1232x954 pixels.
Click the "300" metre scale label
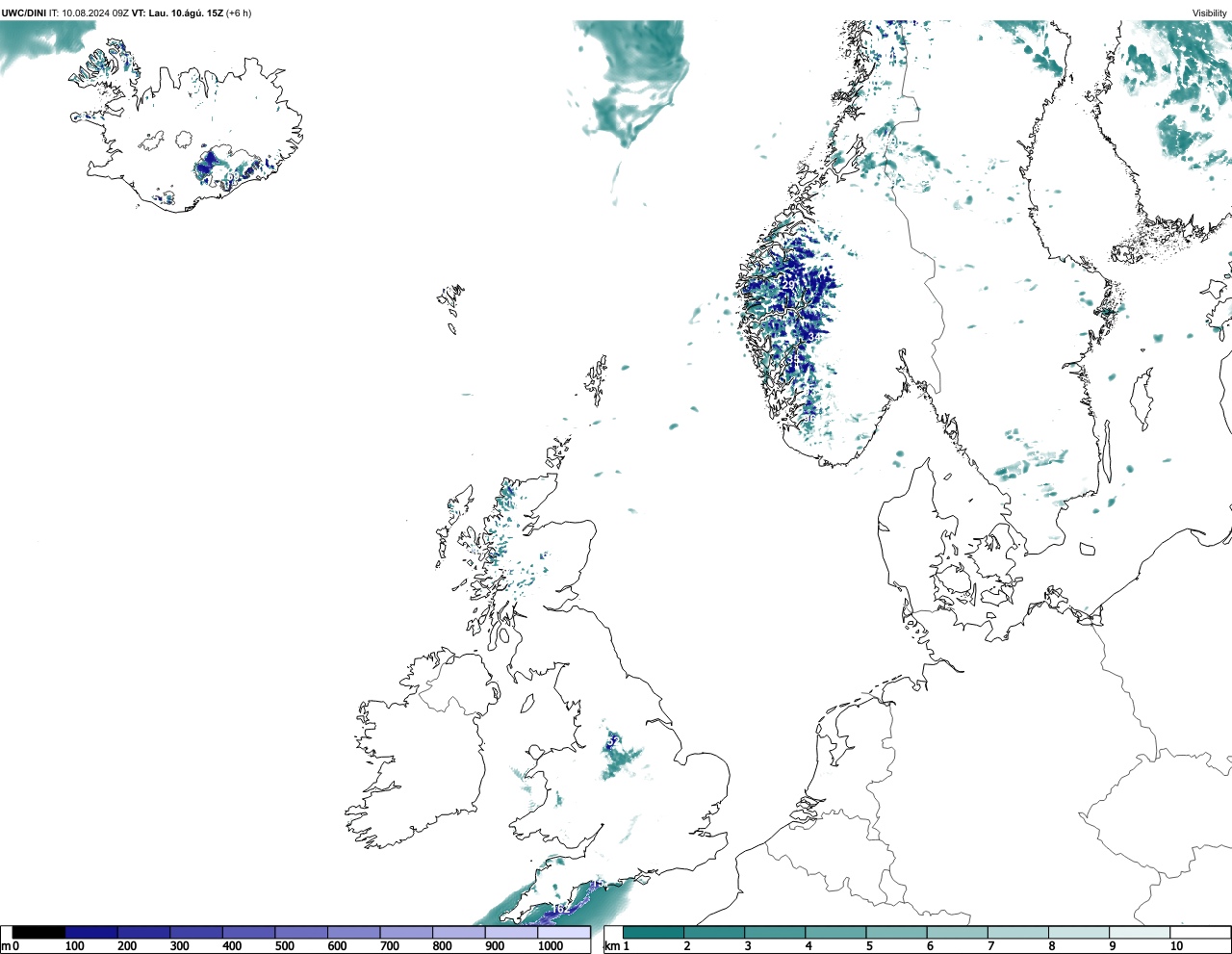[179, 947]
